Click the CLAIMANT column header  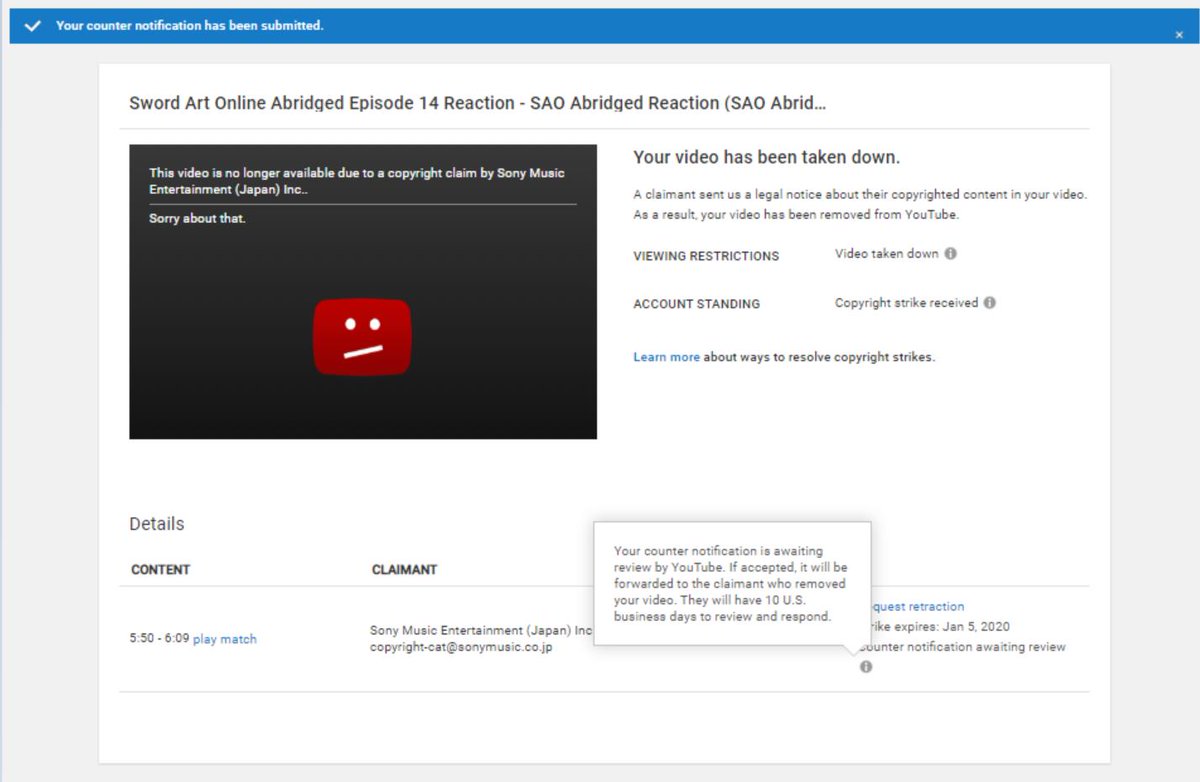pos(404,570)
